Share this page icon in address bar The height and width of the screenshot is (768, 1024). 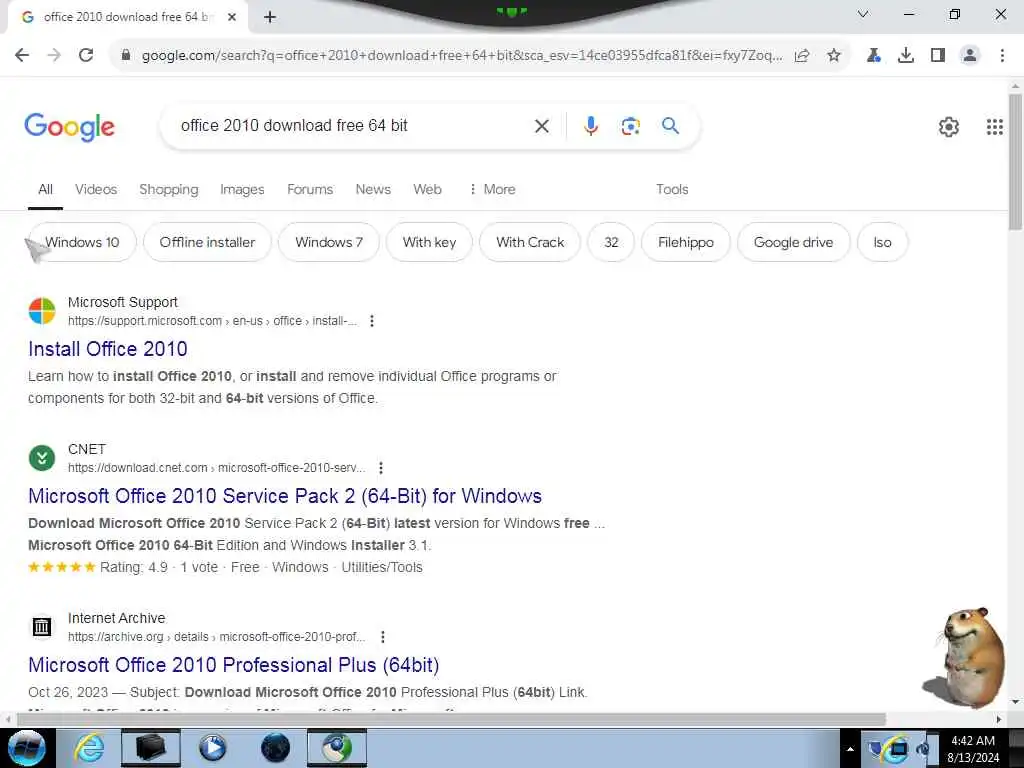(x=802, y=56)
